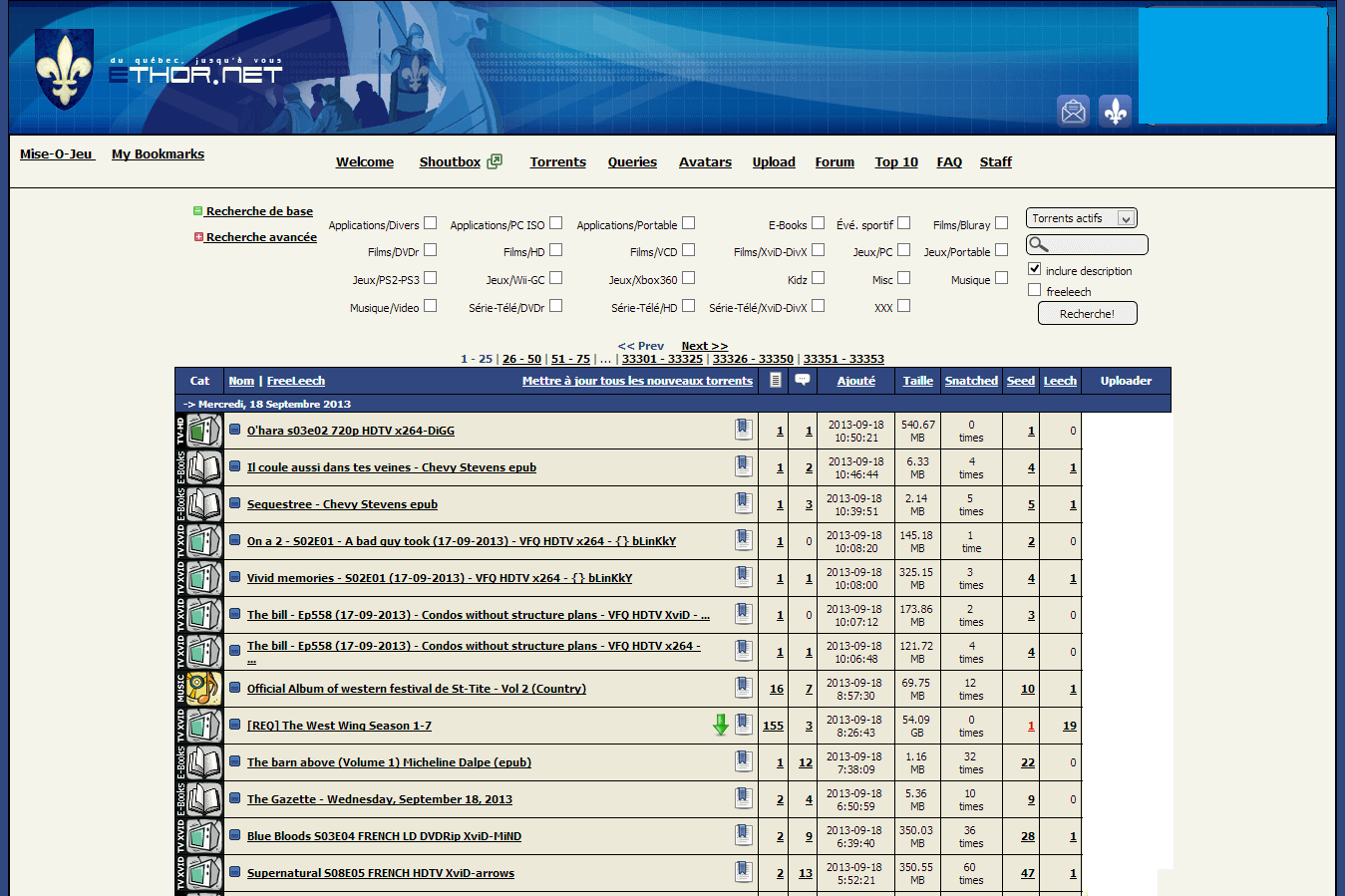Screen dimensions: 1345x896
Task: Check the Applications/Divers category box
Action: [x=430, y=223]
